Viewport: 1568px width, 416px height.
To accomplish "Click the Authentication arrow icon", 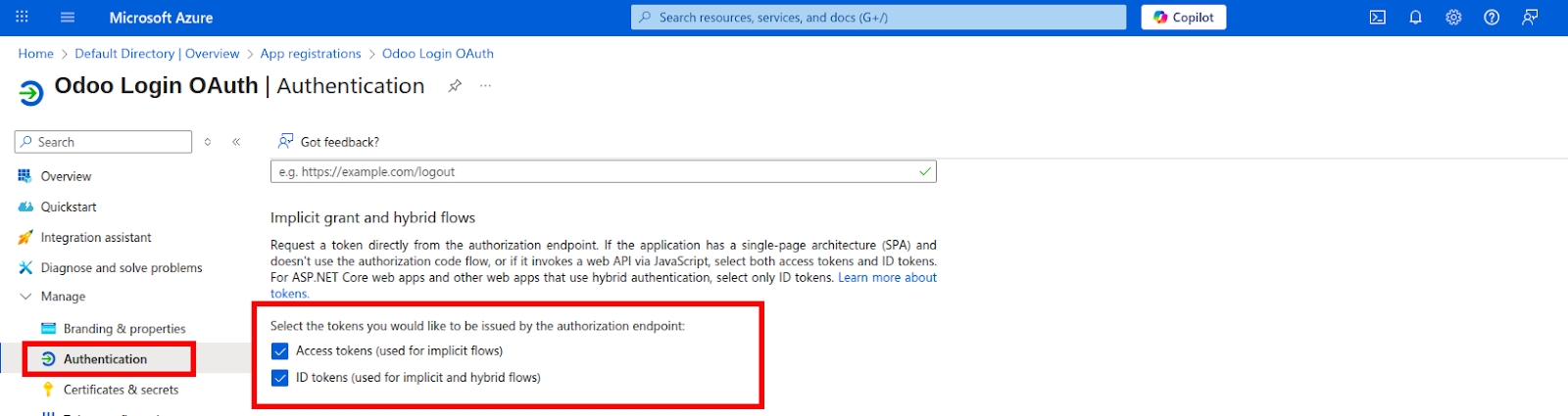I will (x=48, y=359).
